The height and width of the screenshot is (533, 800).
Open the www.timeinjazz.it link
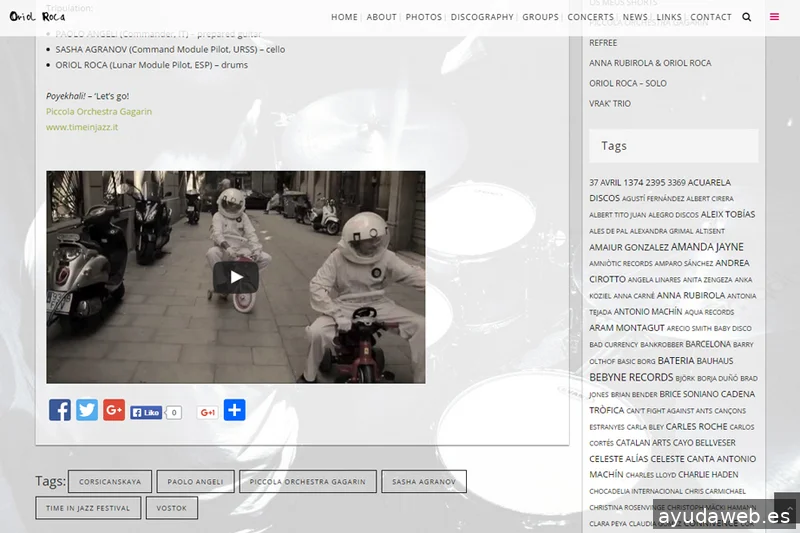pos(82,127)
